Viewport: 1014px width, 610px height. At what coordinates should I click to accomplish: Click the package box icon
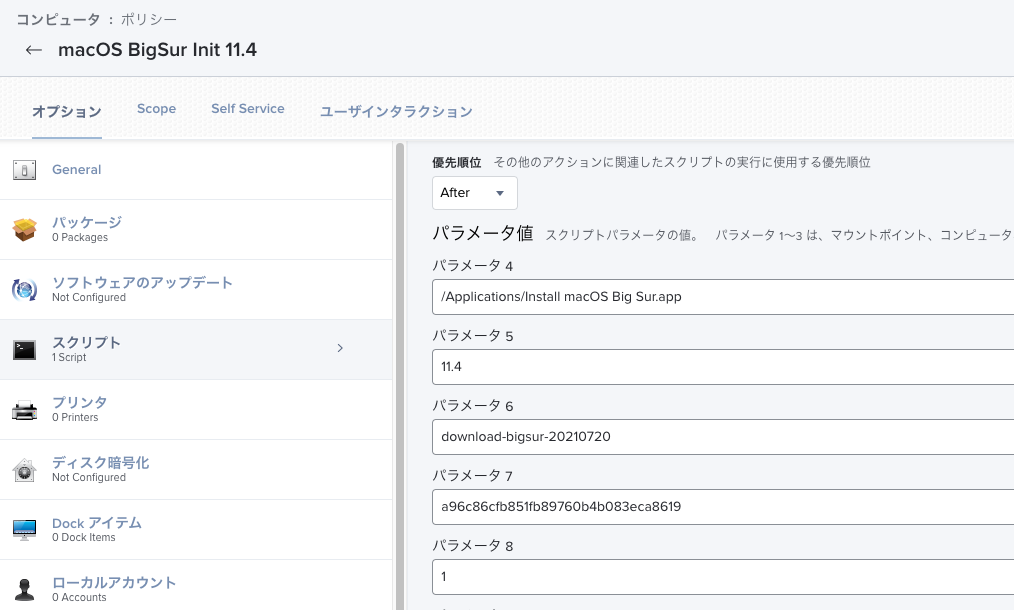pos(25,230)
